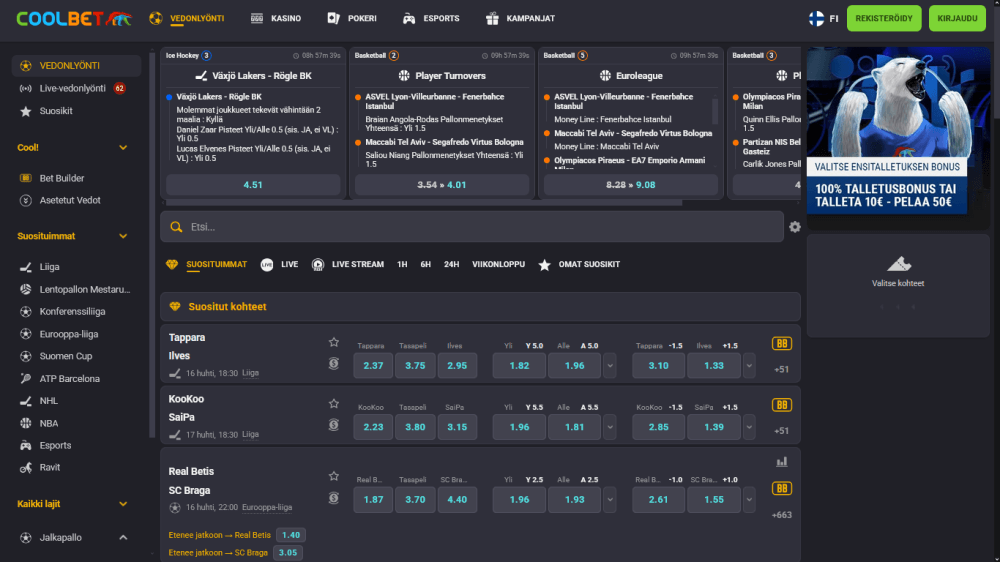Click the settings gear beside search bar
Image resolution: width=1000 pixels, height=562 pixels.
click(794, 227)
